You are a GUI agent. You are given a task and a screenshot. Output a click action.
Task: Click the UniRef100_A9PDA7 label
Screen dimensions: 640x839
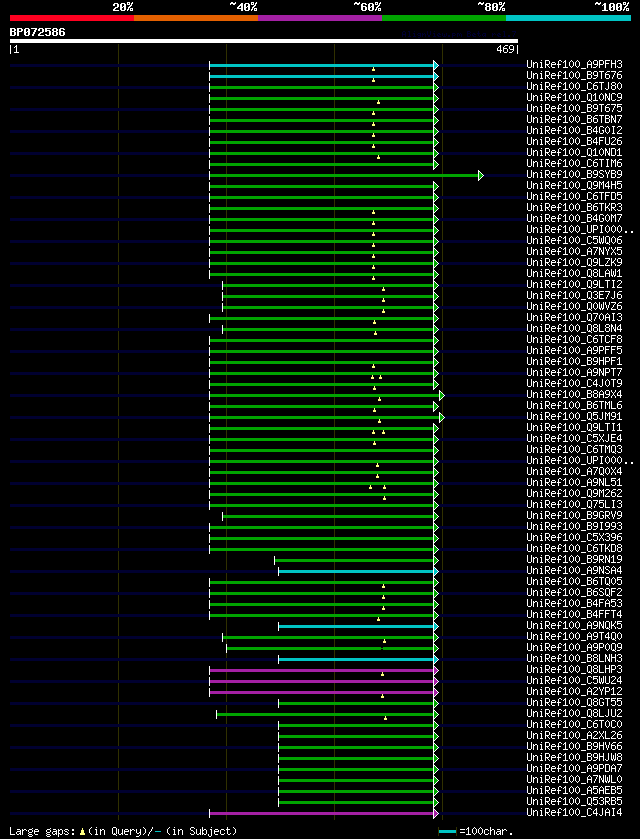tap(574, 768)
